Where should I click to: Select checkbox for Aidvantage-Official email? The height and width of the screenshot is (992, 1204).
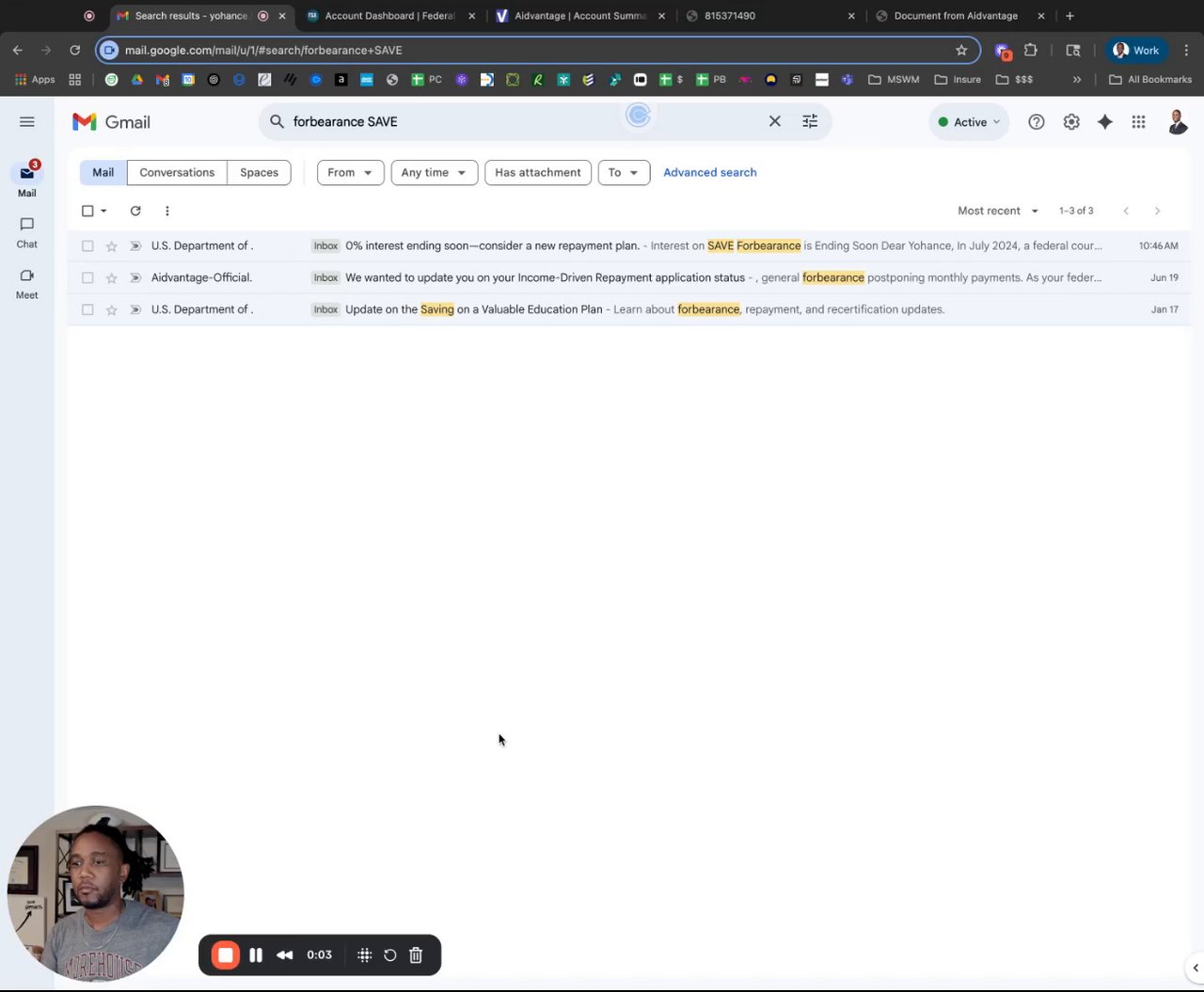click(87, 277)
